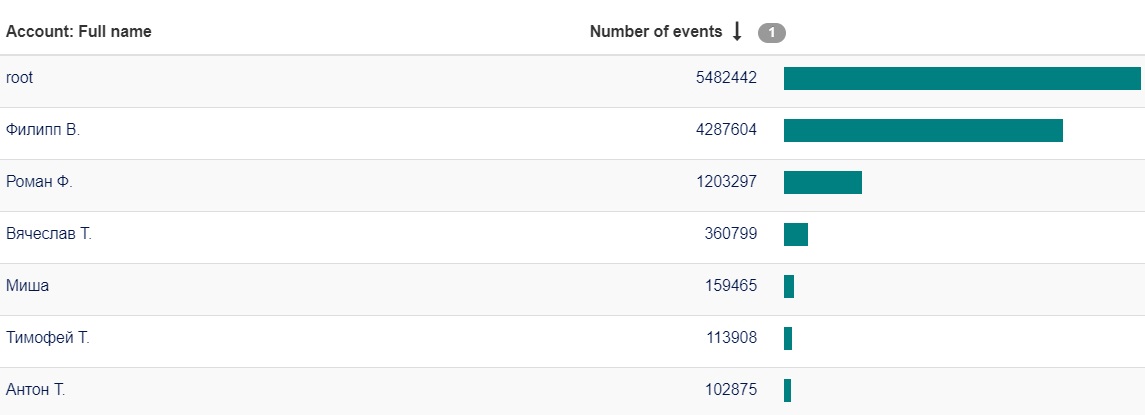Click the event count 4287604
The width and height of the screenshot is (1145, 415).
(x=727, y=130)
